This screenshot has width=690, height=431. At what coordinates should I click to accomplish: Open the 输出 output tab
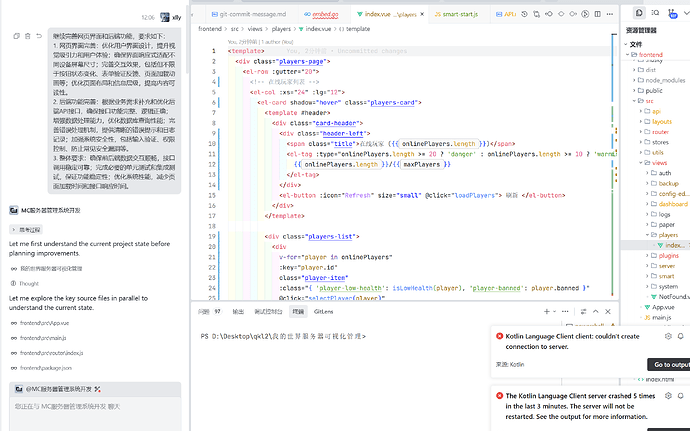click(238, 311)
